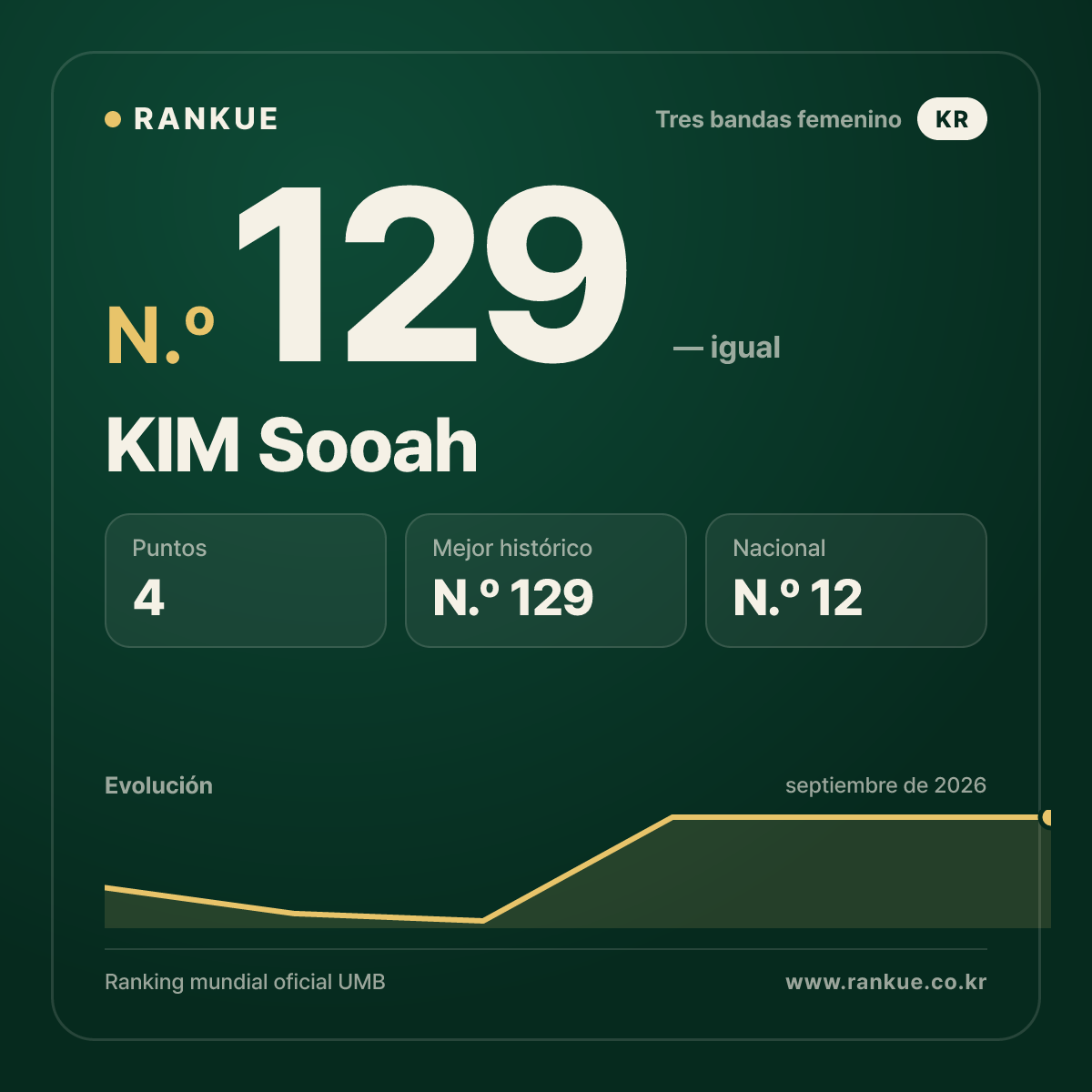
Task: Click the RANKUE brand name
Action: [206, 119]
